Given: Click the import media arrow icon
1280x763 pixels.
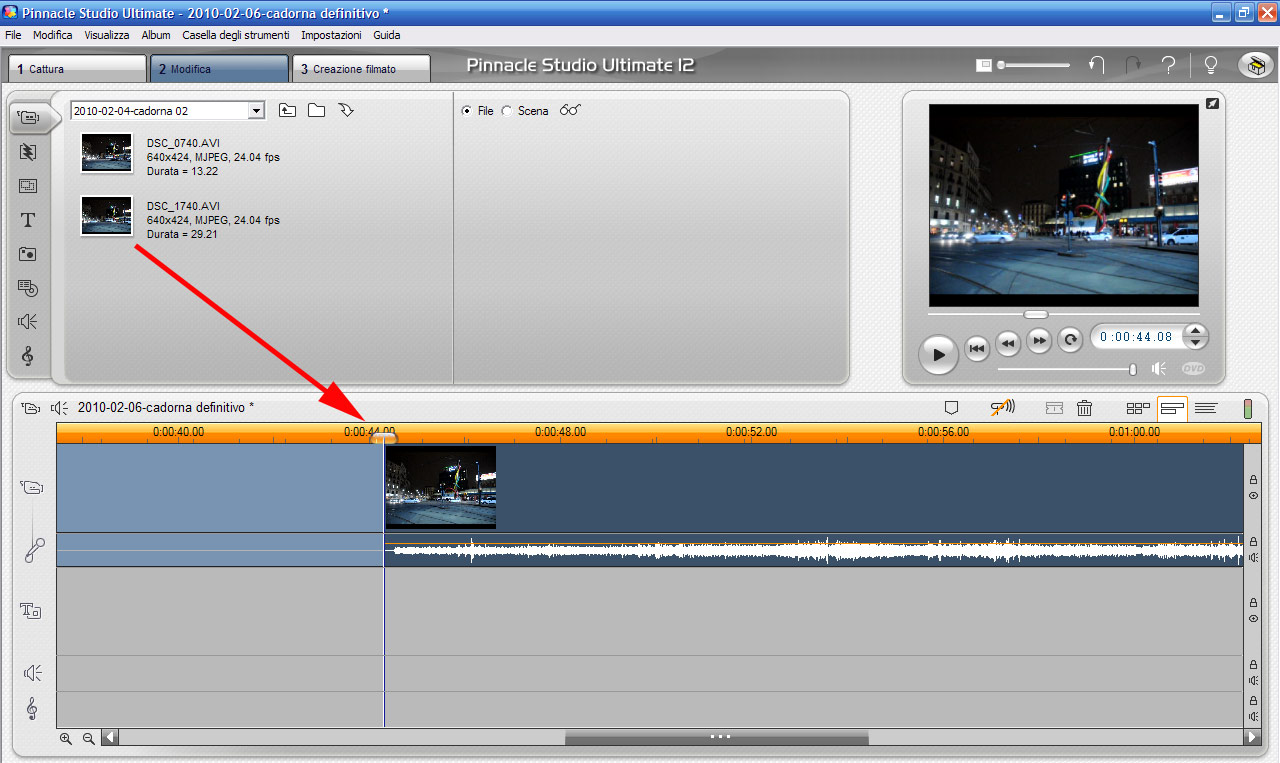Looking at the screenshot, I should (x=346, y=110).
